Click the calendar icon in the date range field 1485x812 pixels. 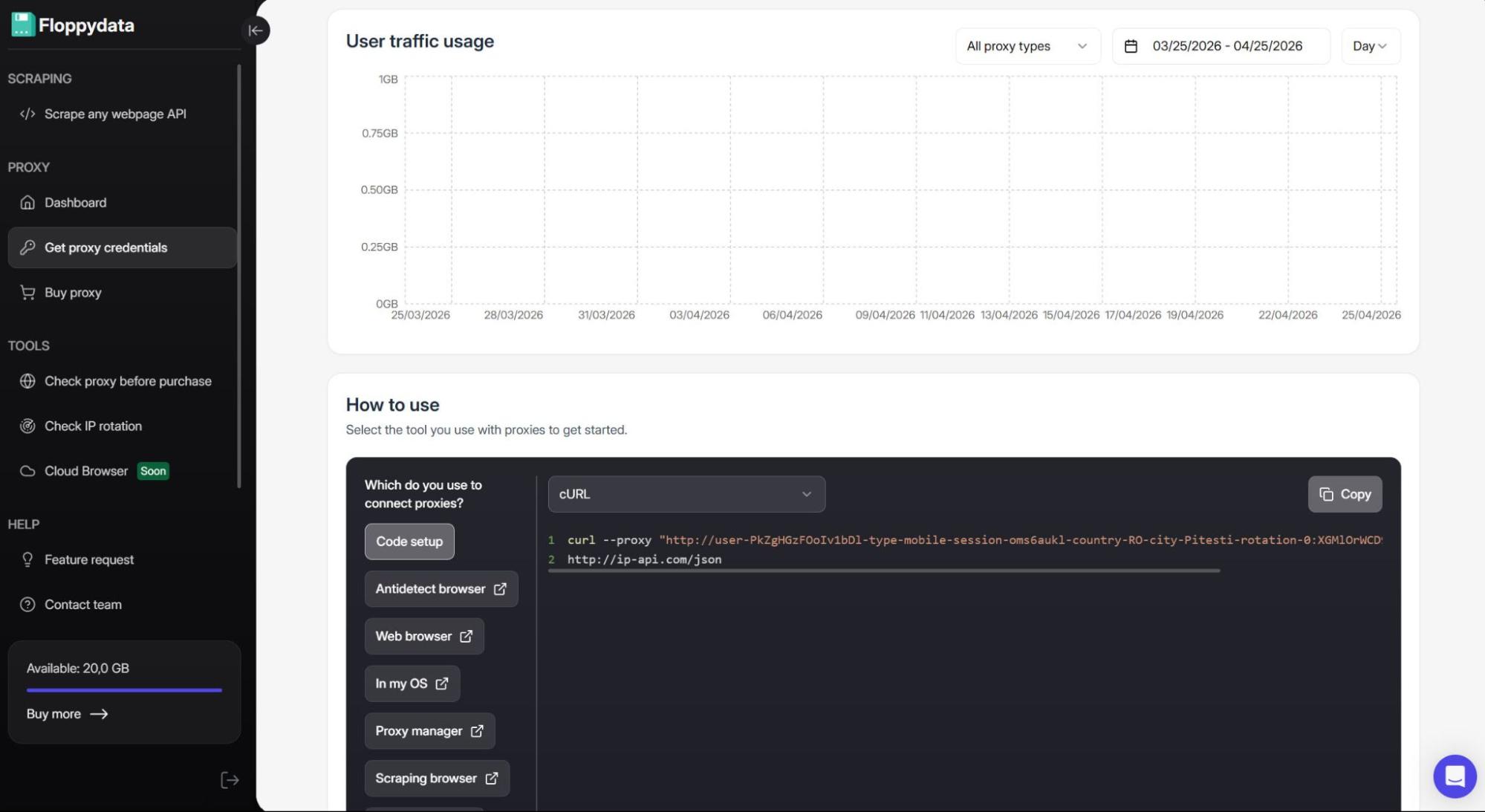(x=1130, y=46)
